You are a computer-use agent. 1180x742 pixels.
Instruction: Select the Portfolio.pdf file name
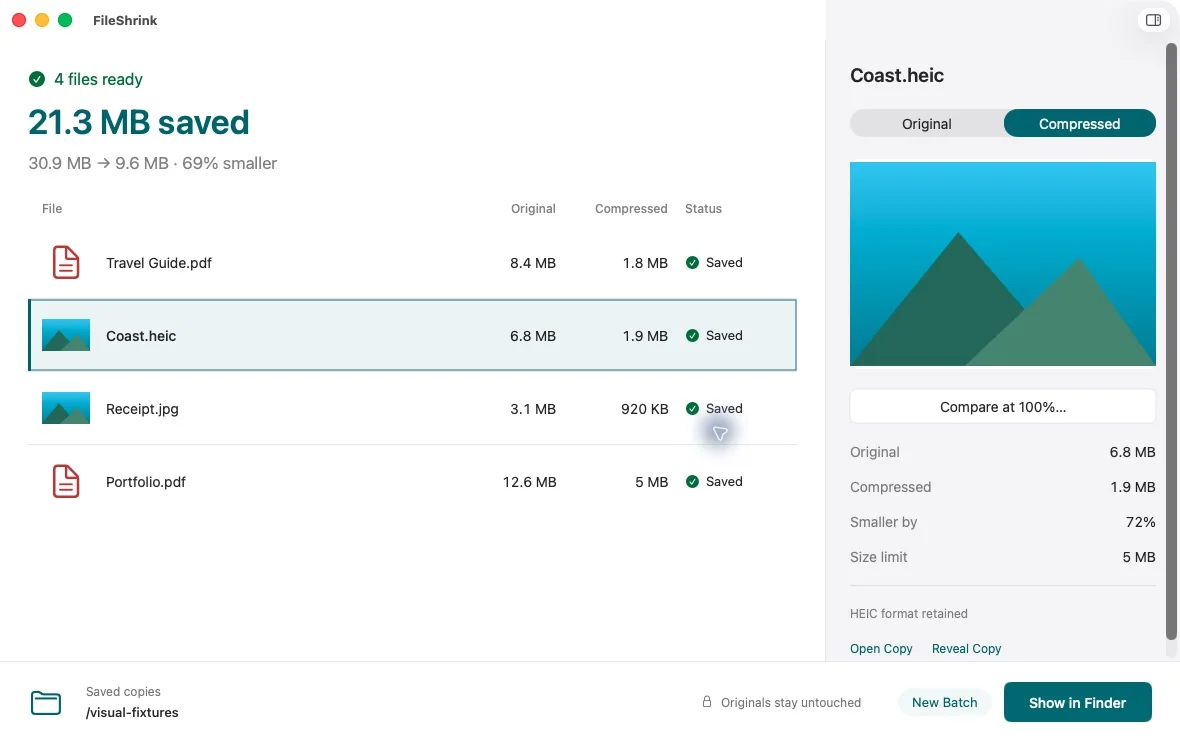146,482
